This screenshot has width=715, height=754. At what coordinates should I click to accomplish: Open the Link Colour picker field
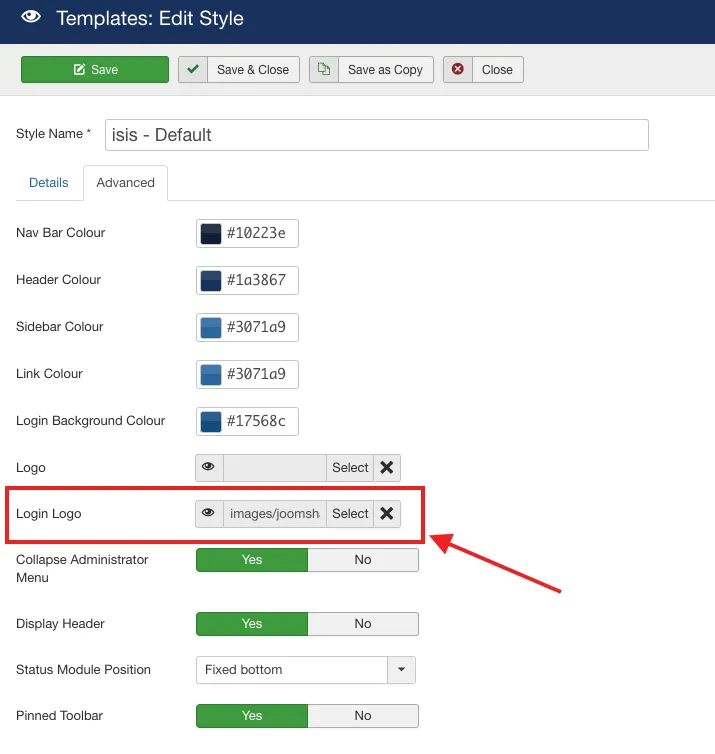coord(247,374)
